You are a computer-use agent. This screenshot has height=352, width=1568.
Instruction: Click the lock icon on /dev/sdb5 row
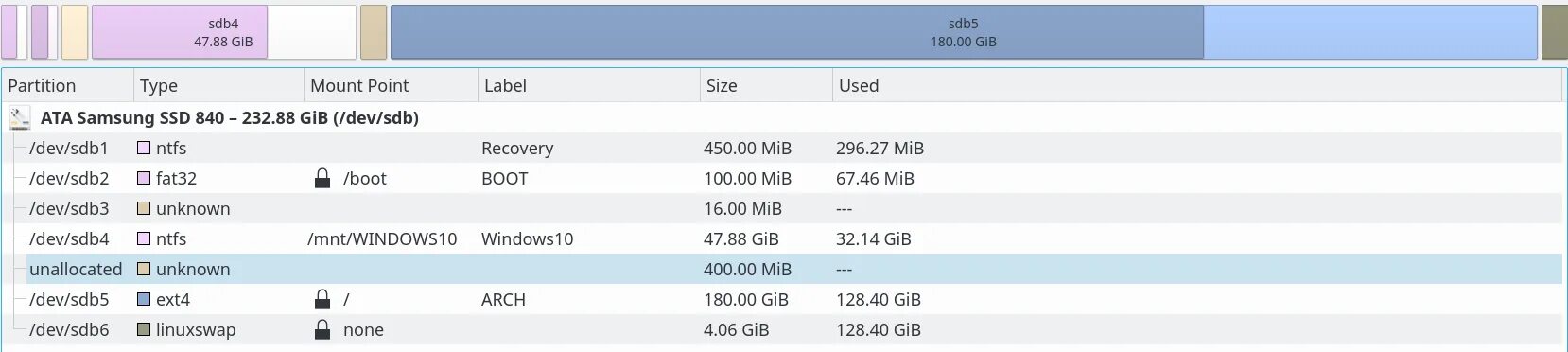point(322,299)
